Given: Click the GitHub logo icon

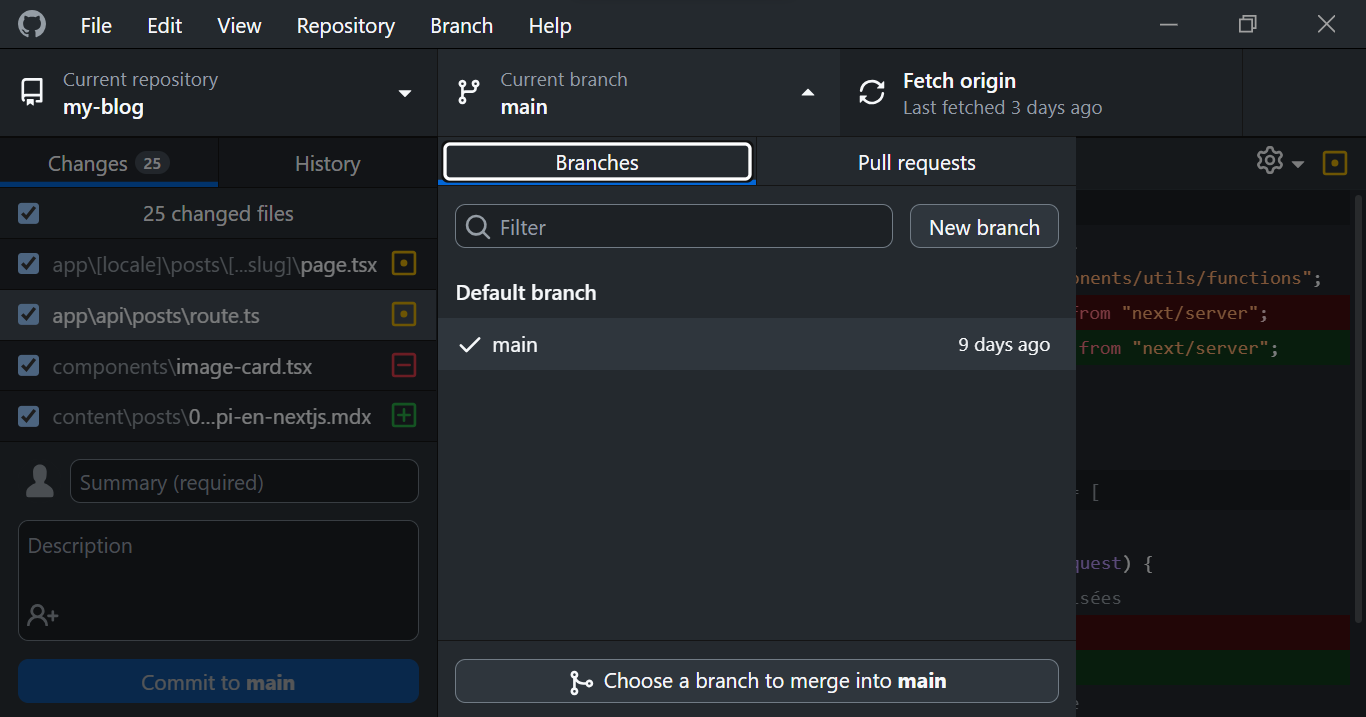Looking at the screenshot, I should [x=32, y=25].
